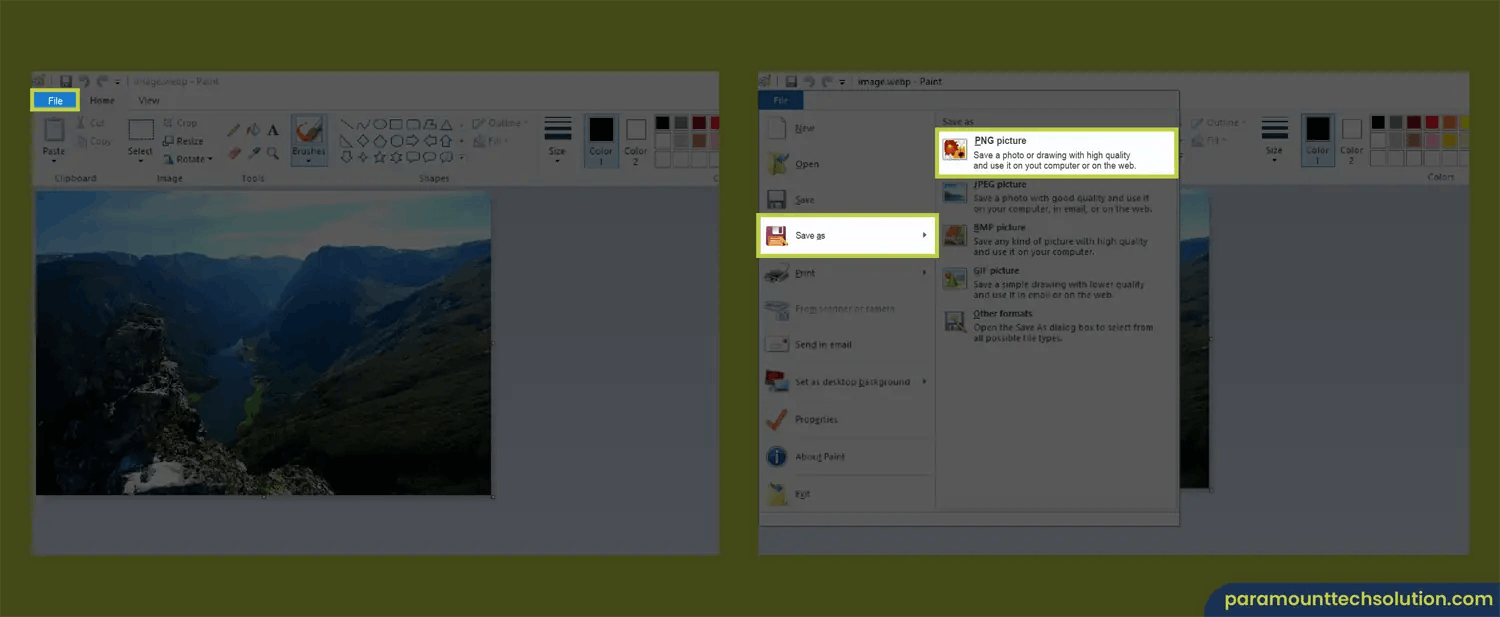The height and width of the screenshot is (617, 1500).
Task: Open the Rotate dropdown in left window
Action: (x=187, y=159)
